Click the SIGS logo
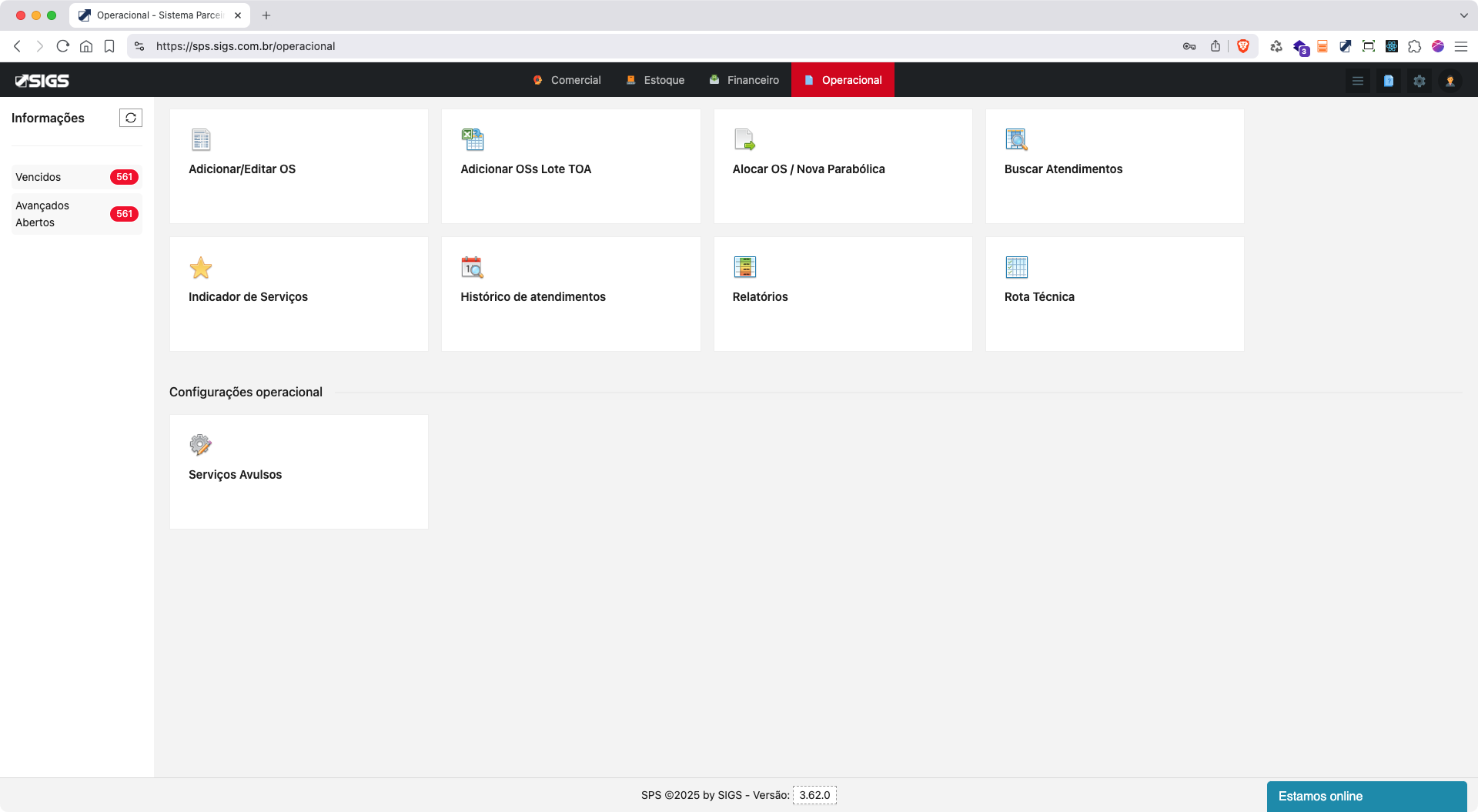The width and height of the screenshot is (1478, 812). [42, 80]
